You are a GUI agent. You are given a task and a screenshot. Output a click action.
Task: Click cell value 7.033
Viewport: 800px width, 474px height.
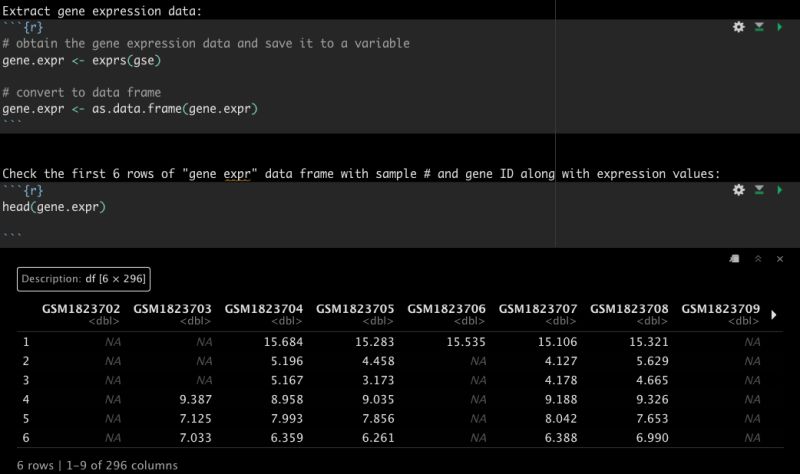click(195, 438)
